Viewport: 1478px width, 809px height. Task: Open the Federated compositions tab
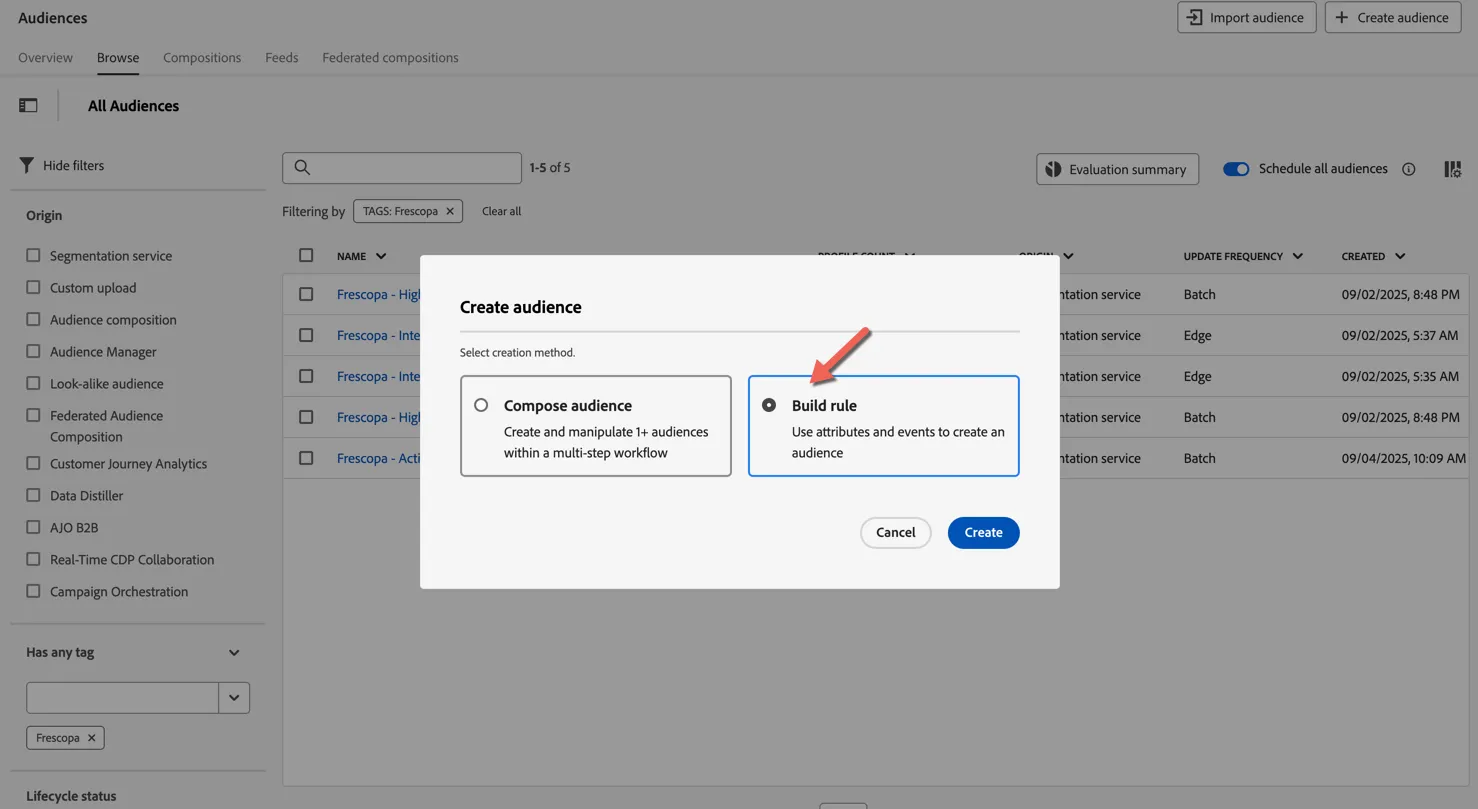point(390,57)
